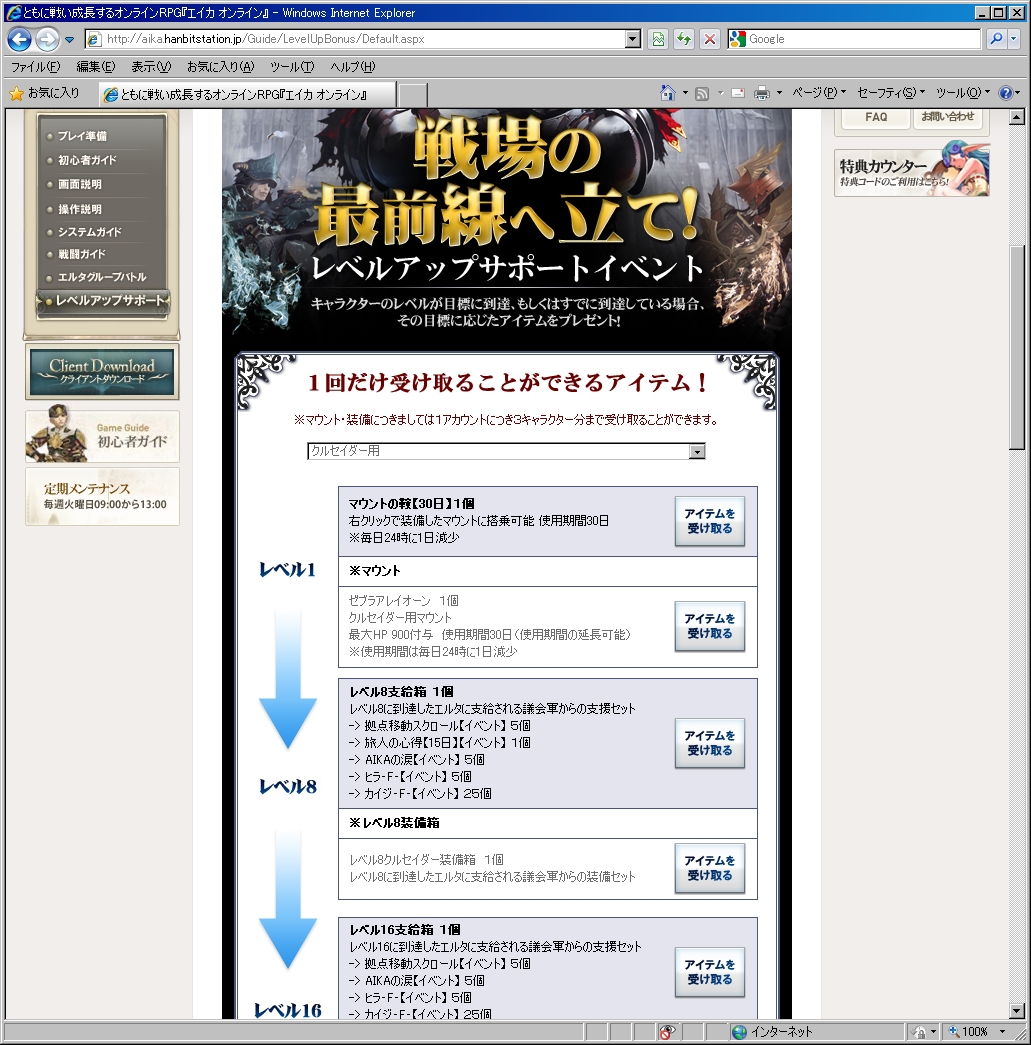Click the Google search box
The width and height of the screenshot is (1031, 1045).
pyautogui.click(x=854, y=39)
